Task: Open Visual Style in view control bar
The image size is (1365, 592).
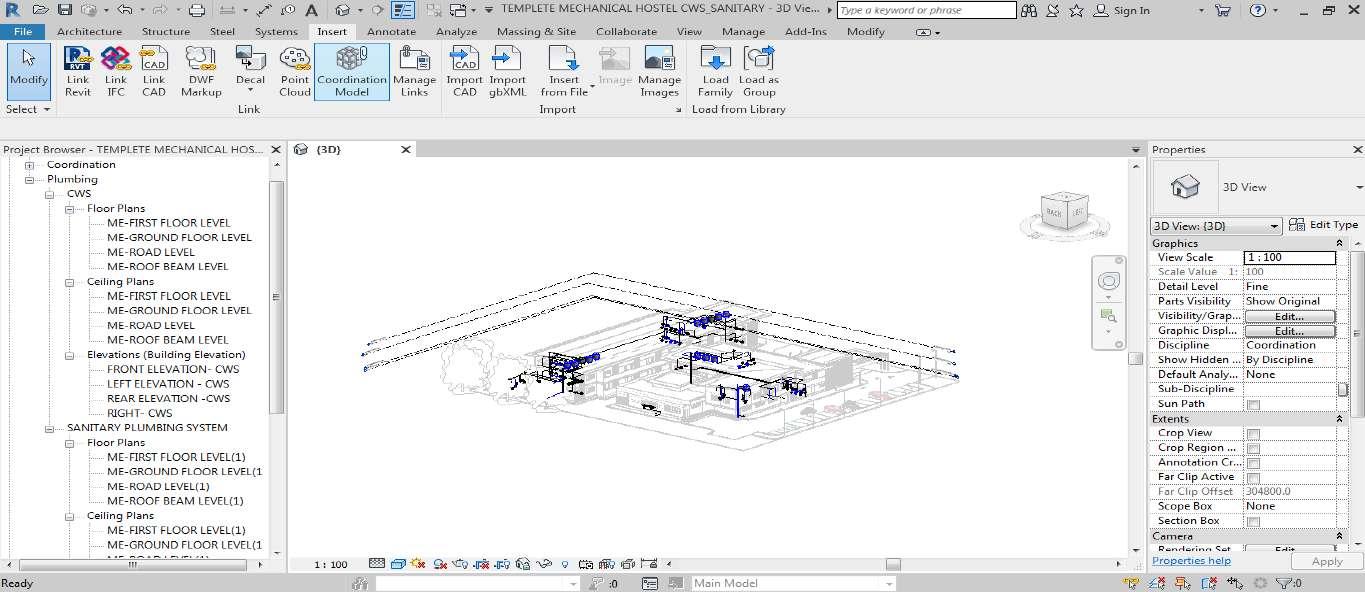Action: tap(398, 564)
